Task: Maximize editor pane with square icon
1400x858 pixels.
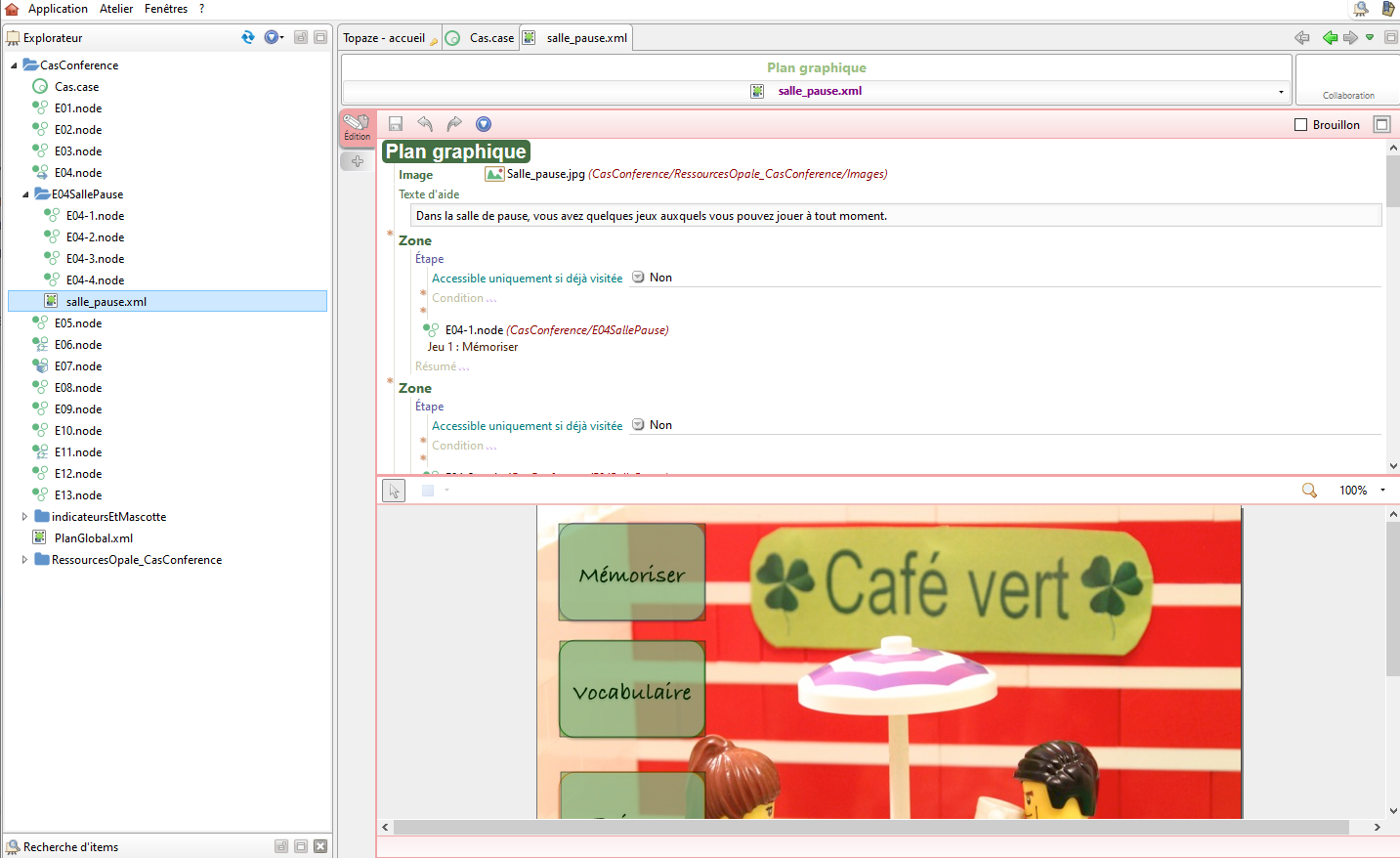Action: pos(1381,124)
